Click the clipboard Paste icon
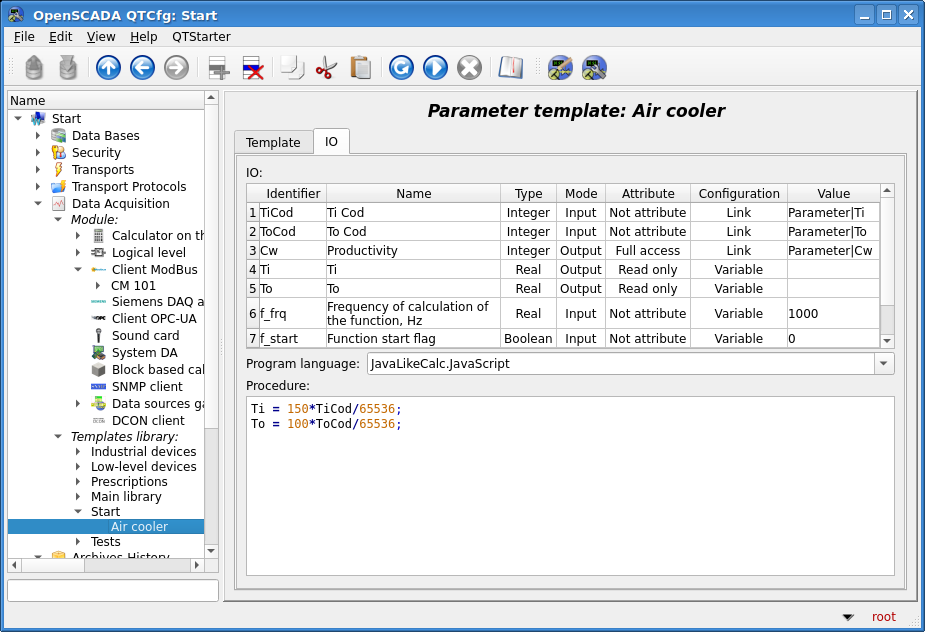The width and height of the screenshot is (925, 632). point(360,68)
